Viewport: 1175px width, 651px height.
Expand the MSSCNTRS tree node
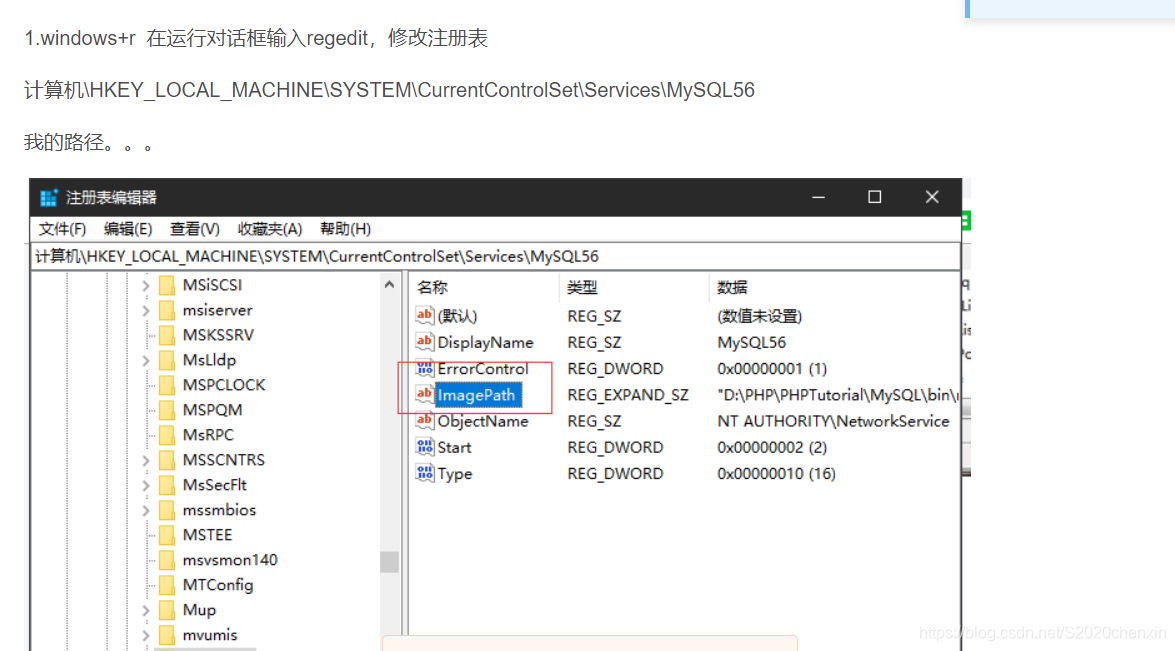(x=146, y=460)
